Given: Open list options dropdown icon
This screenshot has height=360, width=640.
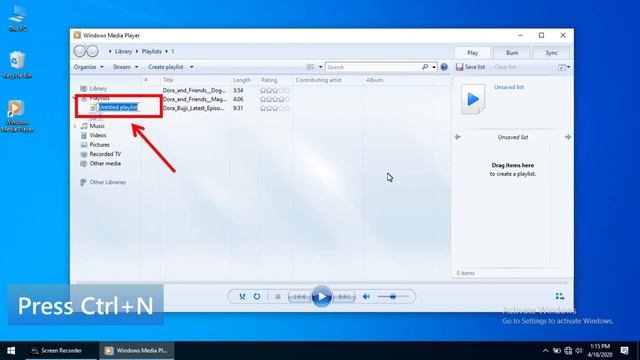Looking at the screenshot, I should pyautogui.click(x=564, y=67).
